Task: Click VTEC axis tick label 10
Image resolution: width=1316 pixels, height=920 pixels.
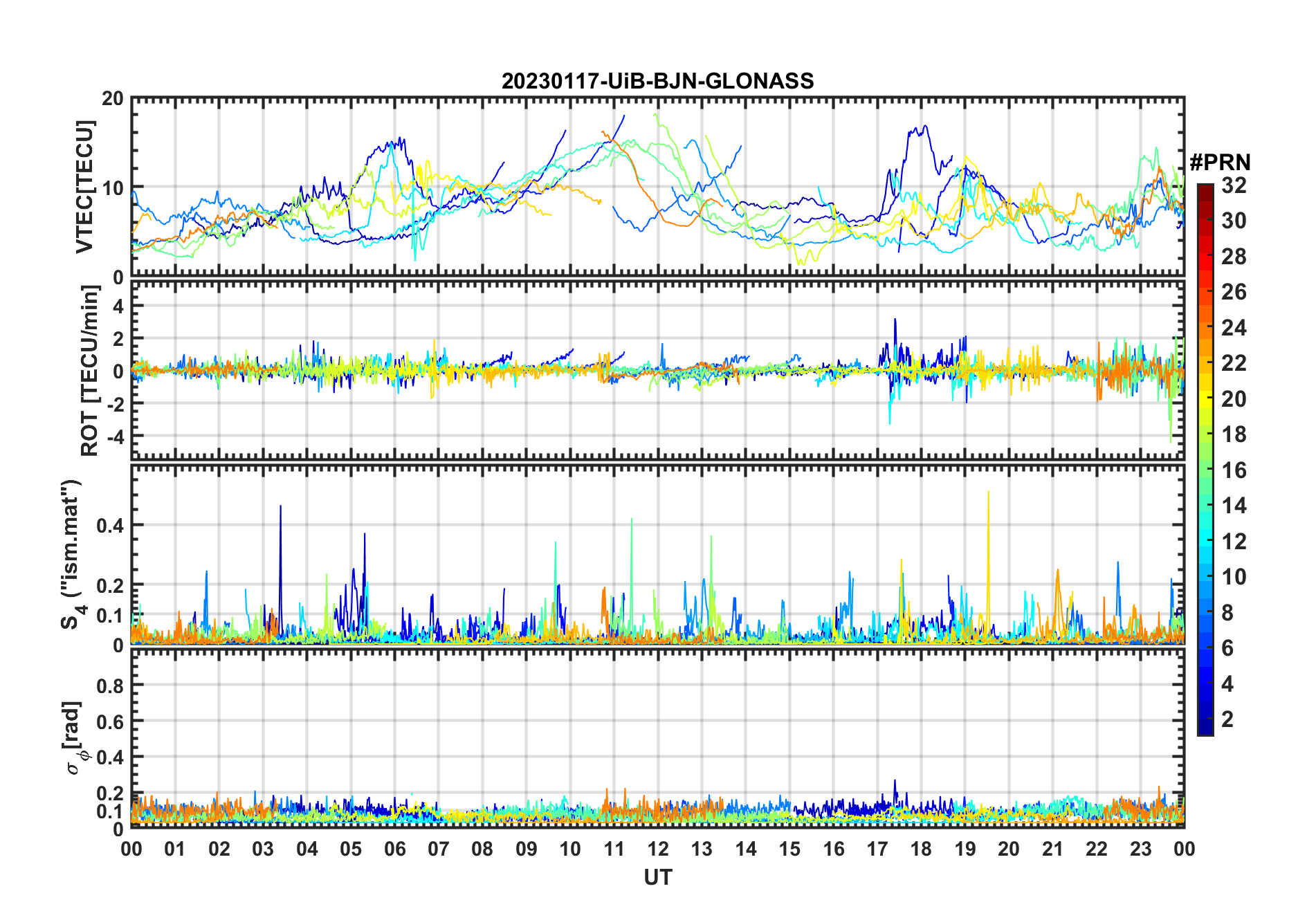Action: [113, 187]
